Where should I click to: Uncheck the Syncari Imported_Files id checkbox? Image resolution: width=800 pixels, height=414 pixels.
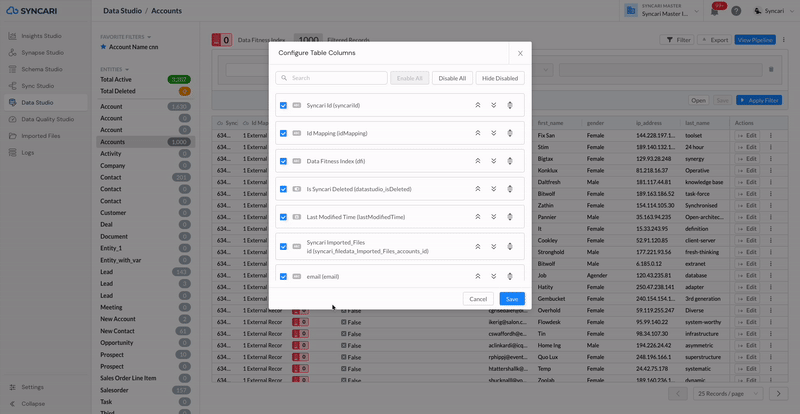pos(283,247)
